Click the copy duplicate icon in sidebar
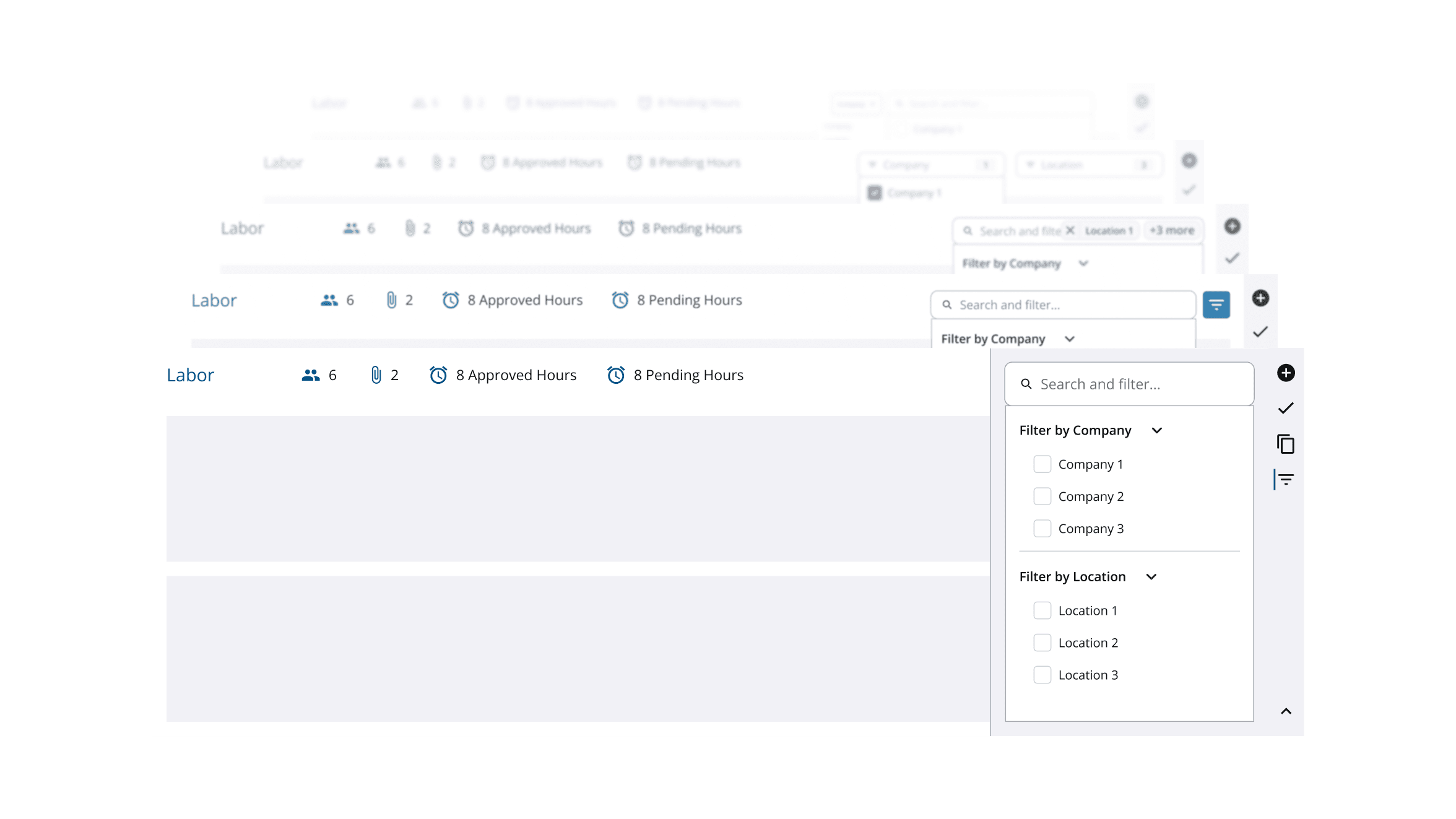Image resolution: width=1456 pixels, height=819 pixels. point(1286,444)
